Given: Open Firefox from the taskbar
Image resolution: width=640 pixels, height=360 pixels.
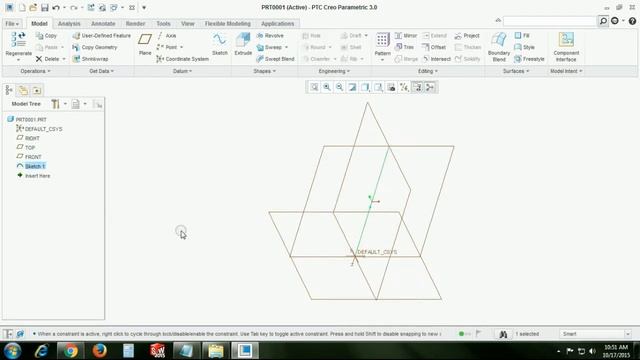Looking at the screenshot, I should pos(99,351).
